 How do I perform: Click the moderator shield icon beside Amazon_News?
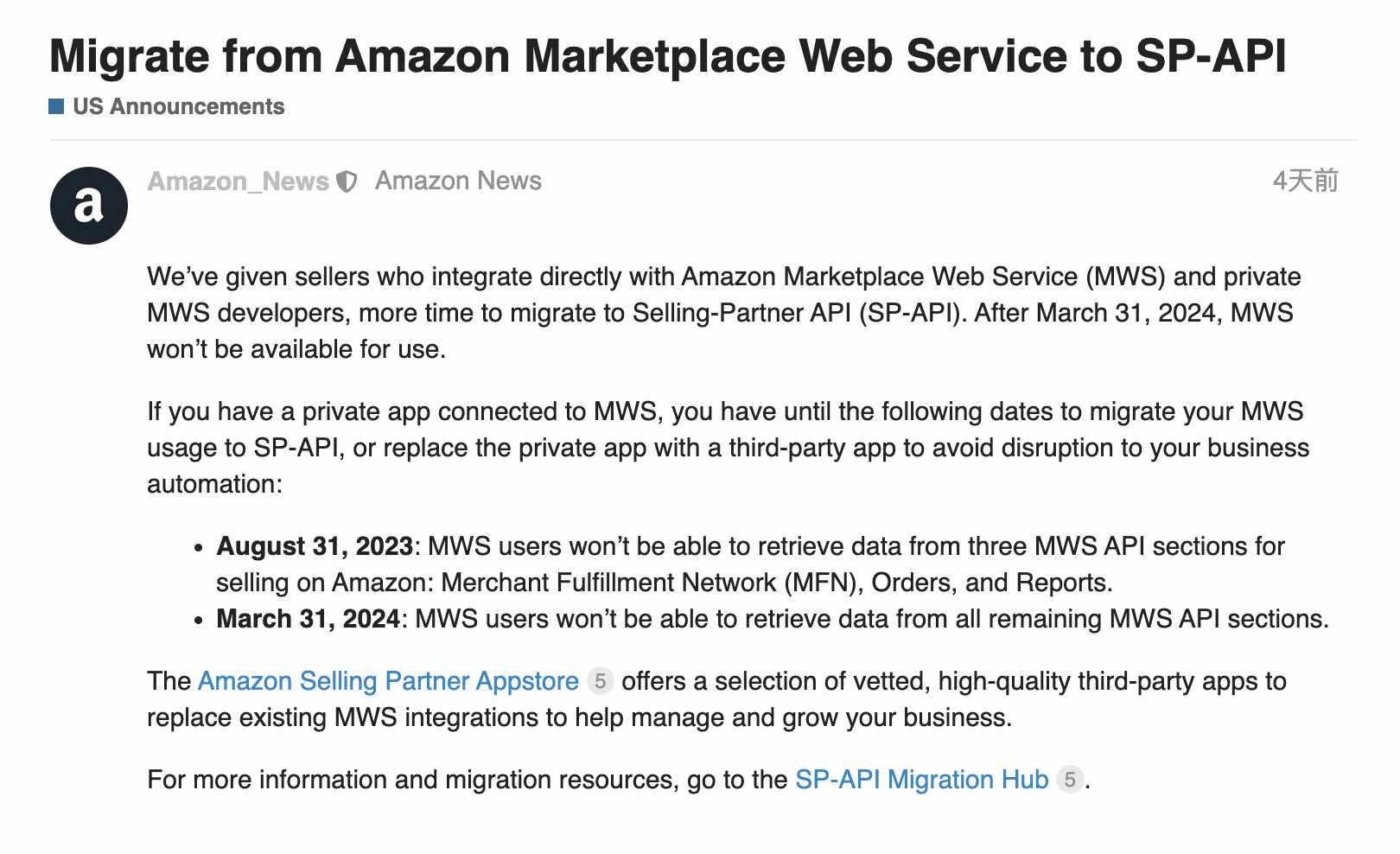347,182
